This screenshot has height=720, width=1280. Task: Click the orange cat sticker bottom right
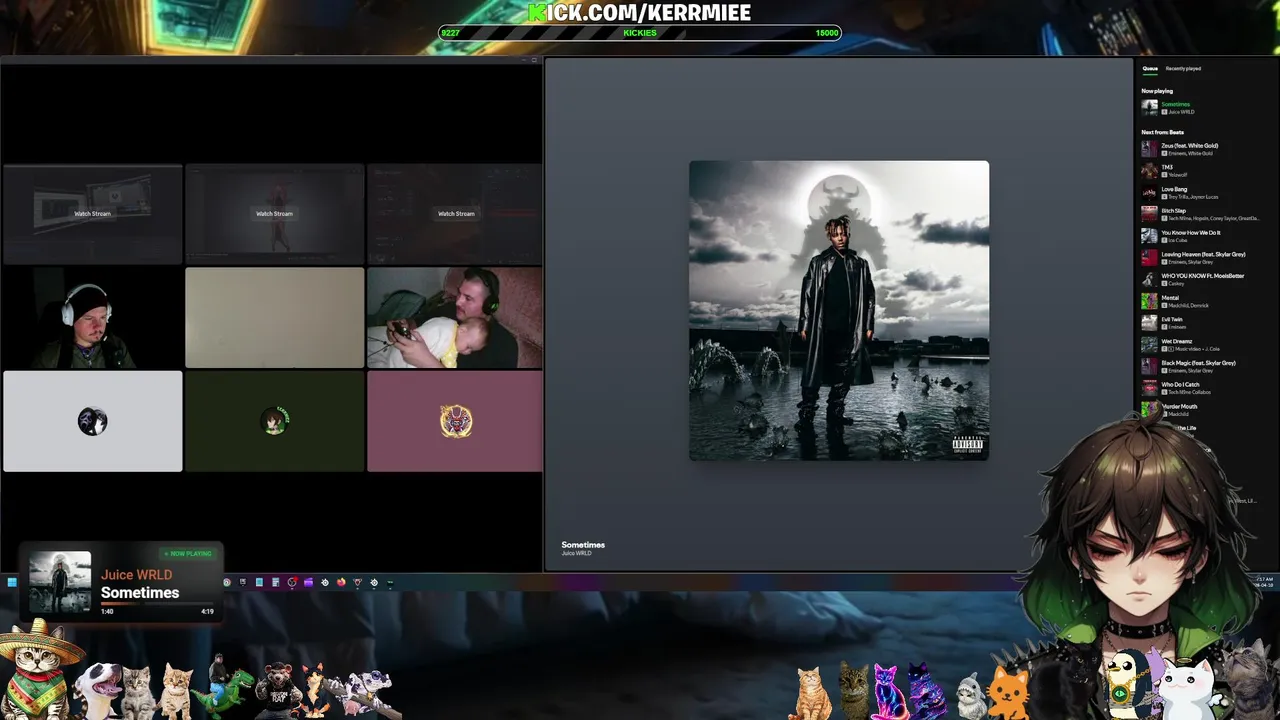click(x=1008, y=693)
